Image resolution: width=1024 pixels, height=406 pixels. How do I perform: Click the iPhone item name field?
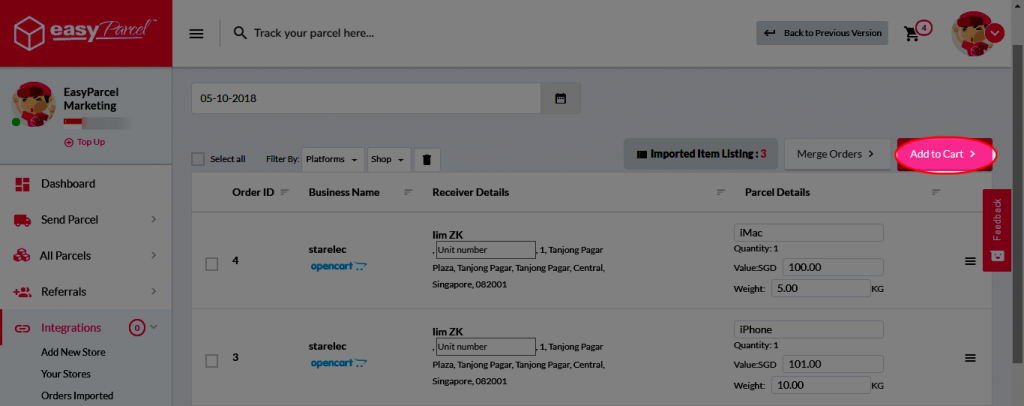tap(808, 330)
